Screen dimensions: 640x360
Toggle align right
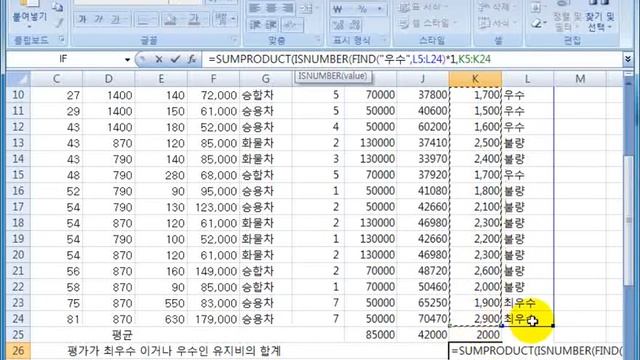tap(287, 8)
